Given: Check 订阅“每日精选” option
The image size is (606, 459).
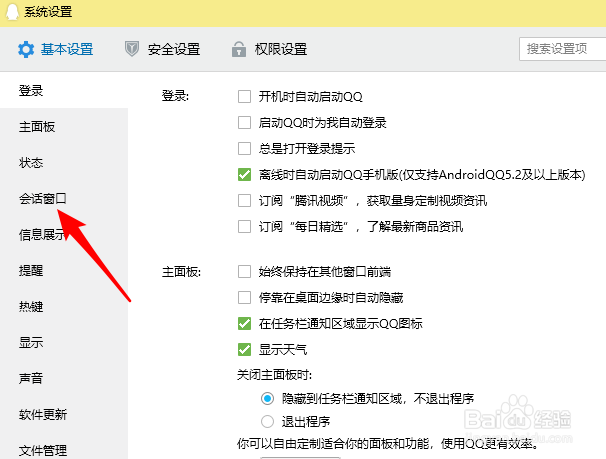Looking at the screenshot, I should 244,226.
